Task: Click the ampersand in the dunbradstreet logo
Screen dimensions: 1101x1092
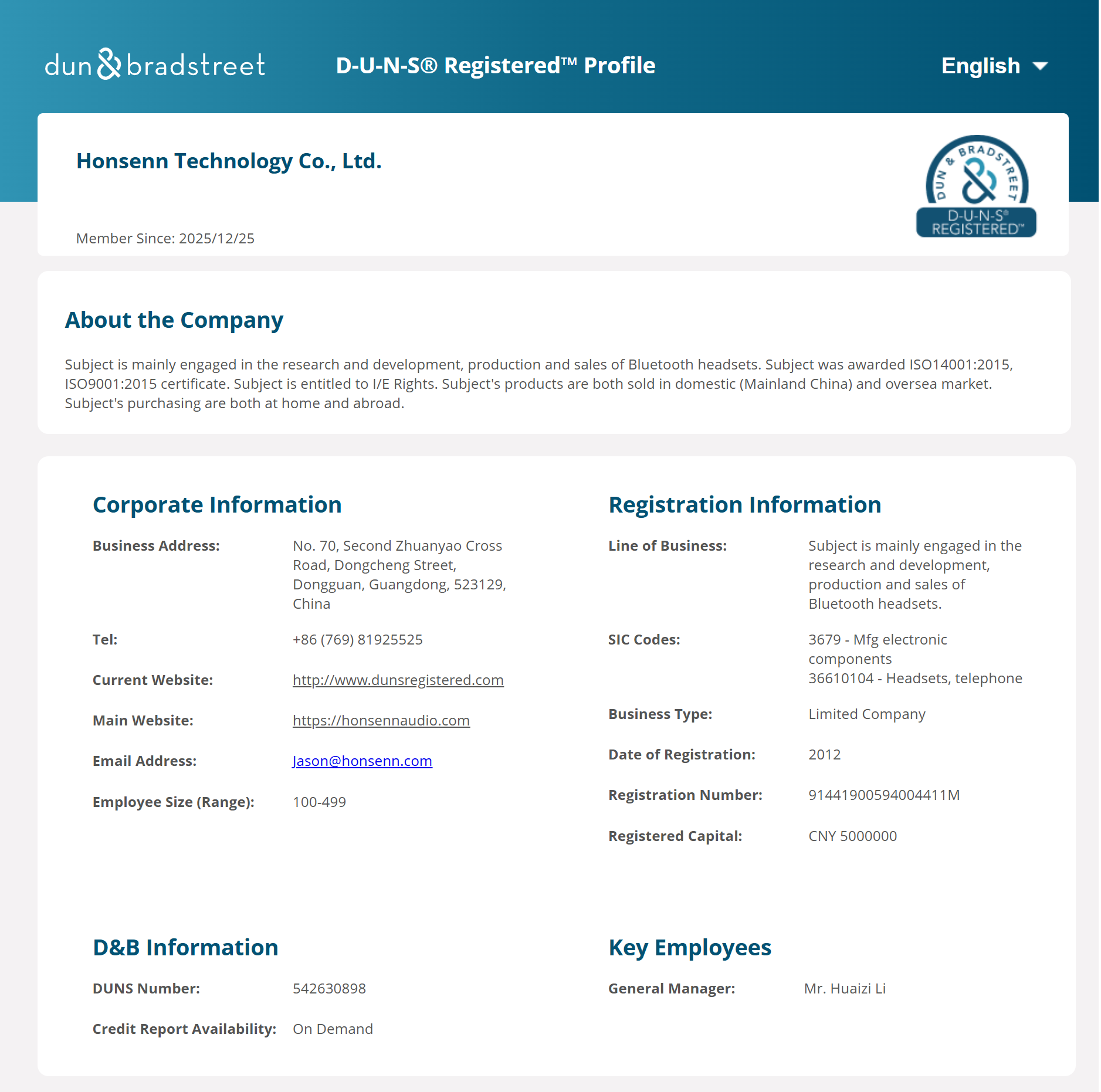Action: coord(107,63)
